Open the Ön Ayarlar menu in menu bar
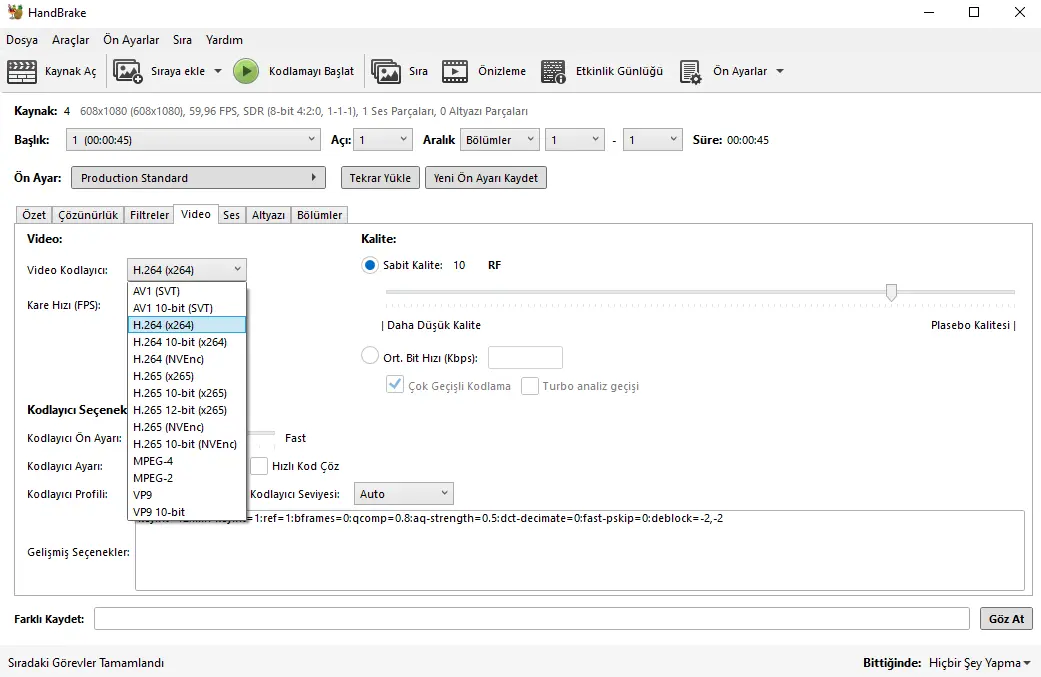This screenshot has width=1041, height=677. point(131,40)
